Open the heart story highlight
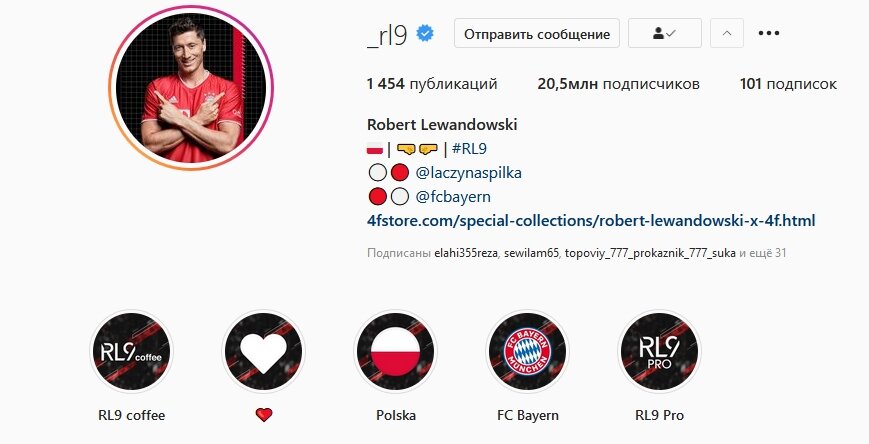 (x=263, y=351)
